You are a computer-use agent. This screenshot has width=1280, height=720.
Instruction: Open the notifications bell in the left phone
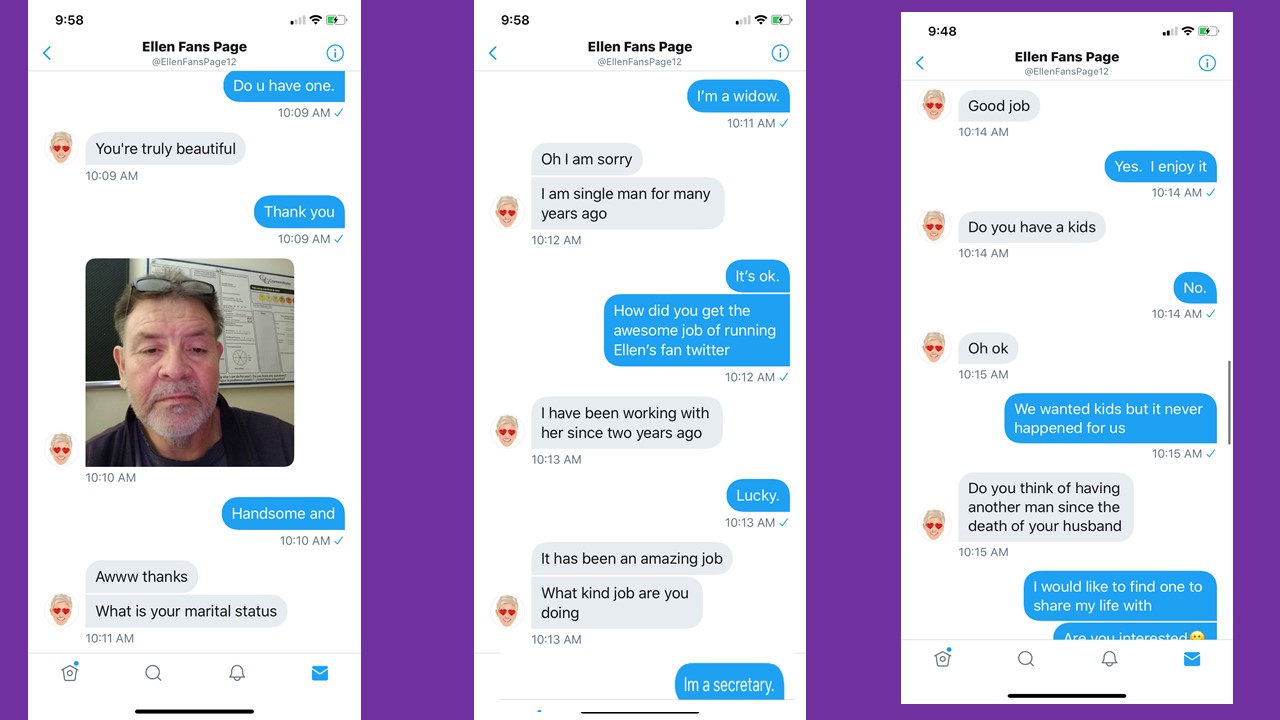237,673
